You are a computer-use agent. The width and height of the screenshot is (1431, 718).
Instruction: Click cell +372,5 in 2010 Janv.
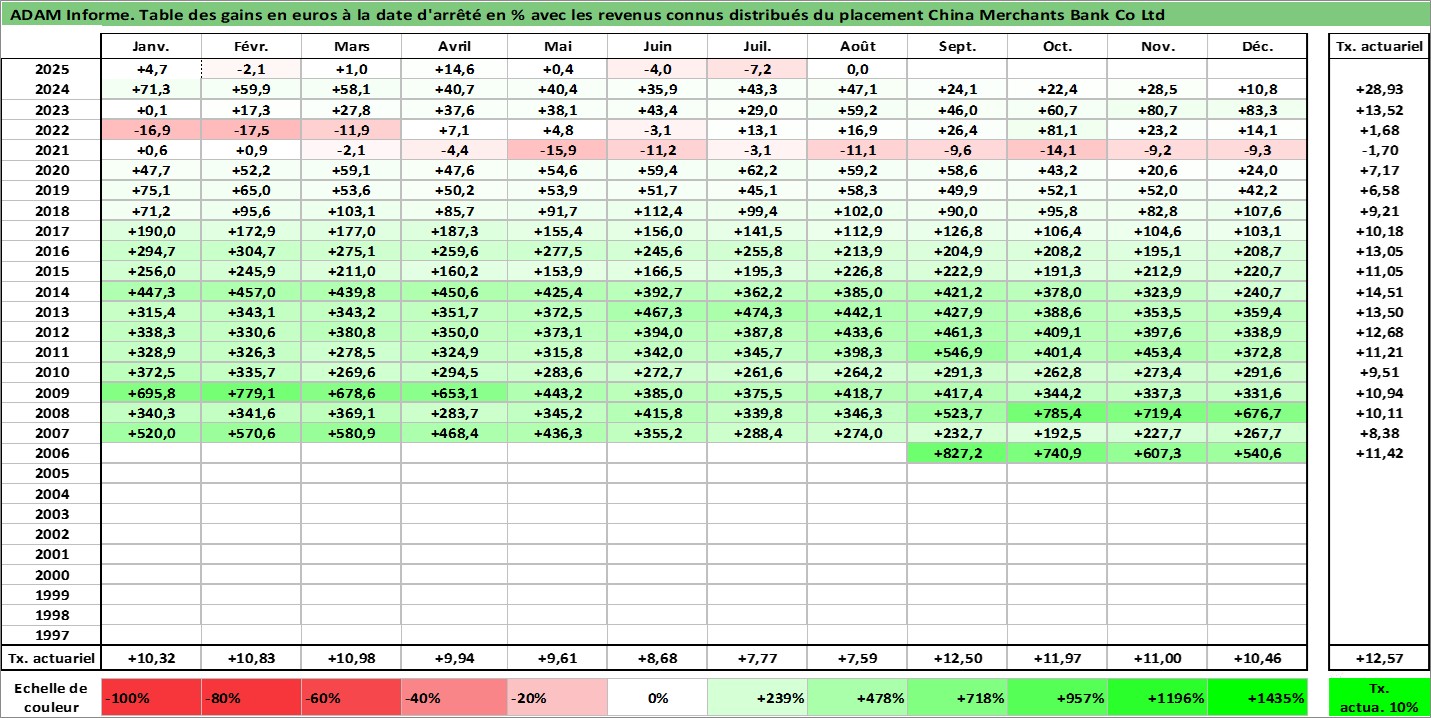pyautogui.click(x=152, y=372)
